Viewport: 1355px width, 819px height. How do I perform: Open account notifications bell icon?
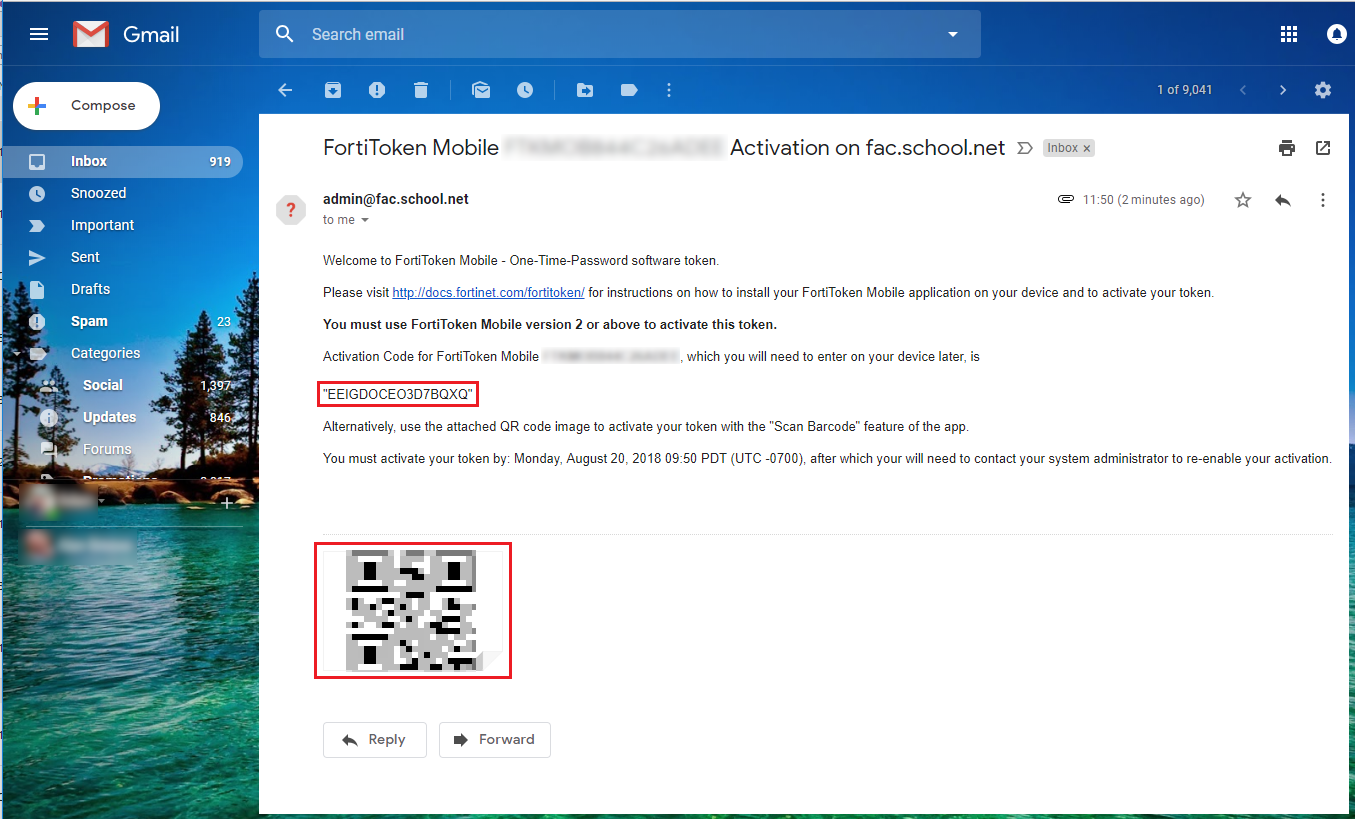pyautogui.click(x=1337, y=34)
